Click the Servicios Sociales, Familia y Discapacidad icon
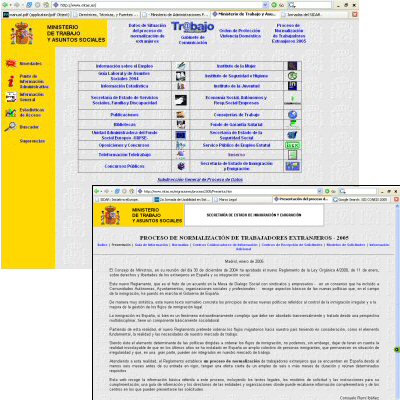The width and height of the screenshot is (400, 400). (x=181, y=100)
